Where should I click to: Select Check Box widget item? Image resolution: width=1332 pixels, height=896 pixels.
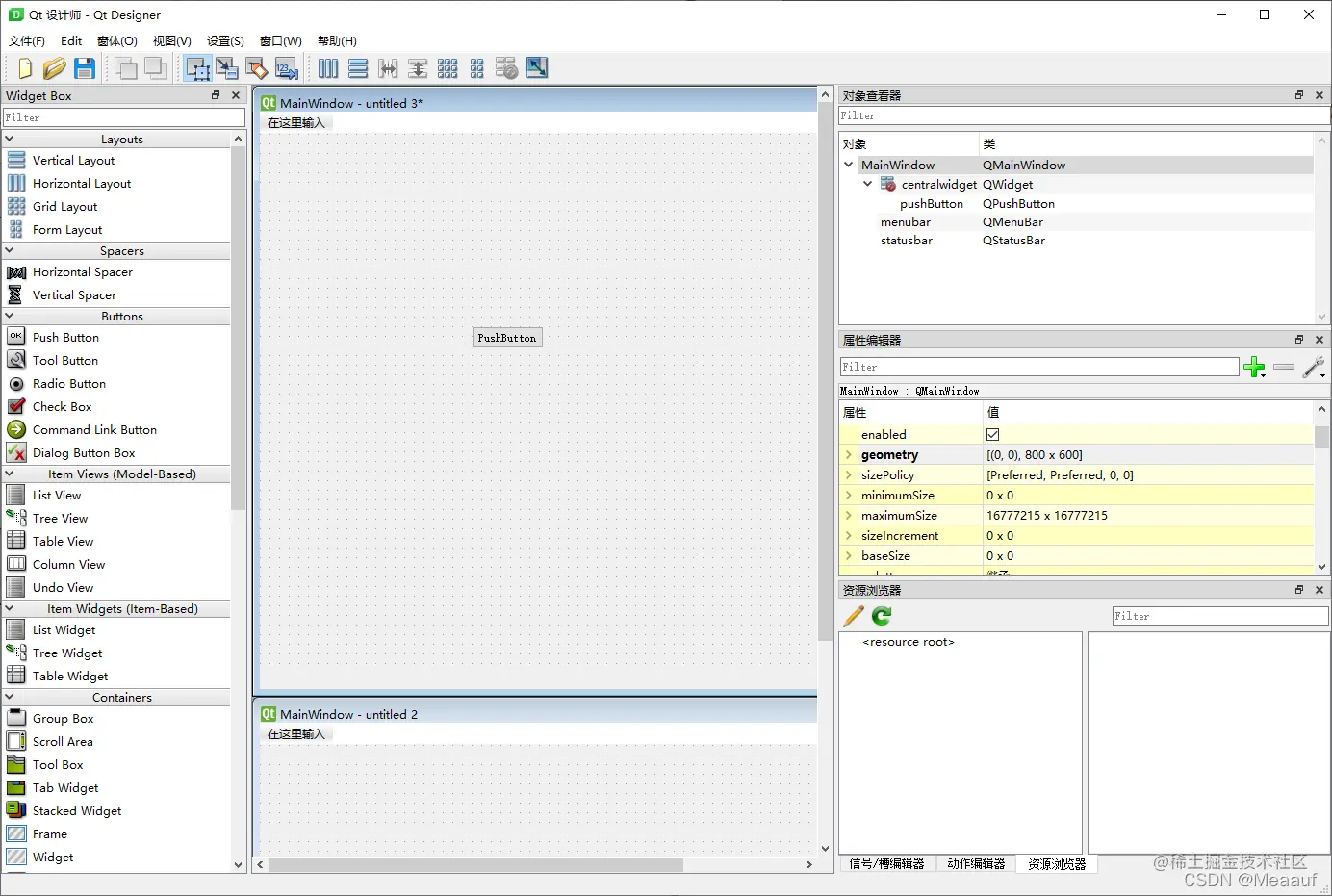coord(63,407)
